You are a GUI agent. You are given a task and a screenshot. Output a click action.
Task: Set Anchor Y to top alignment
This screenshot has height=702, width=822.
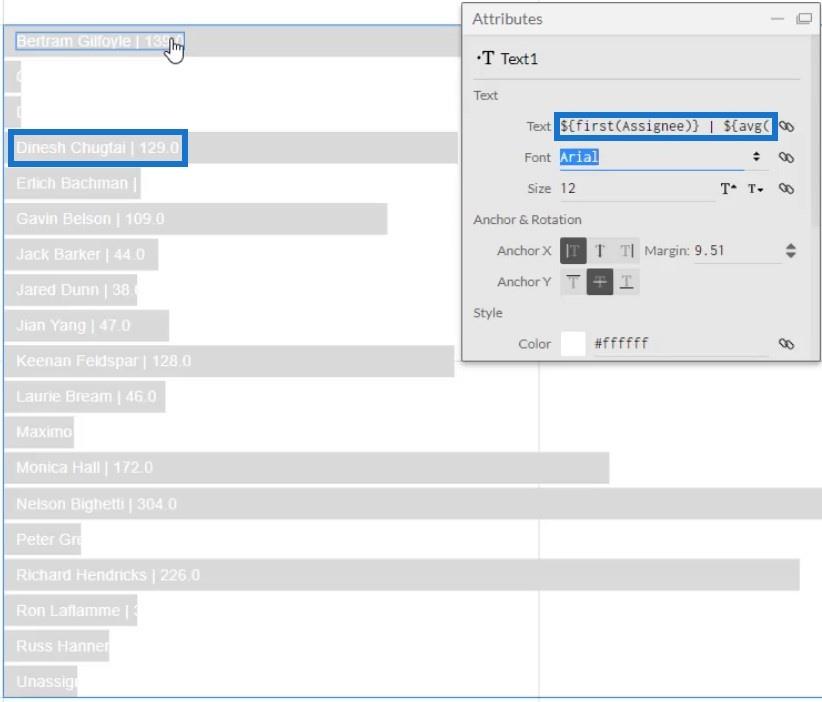tap(573, 282)
